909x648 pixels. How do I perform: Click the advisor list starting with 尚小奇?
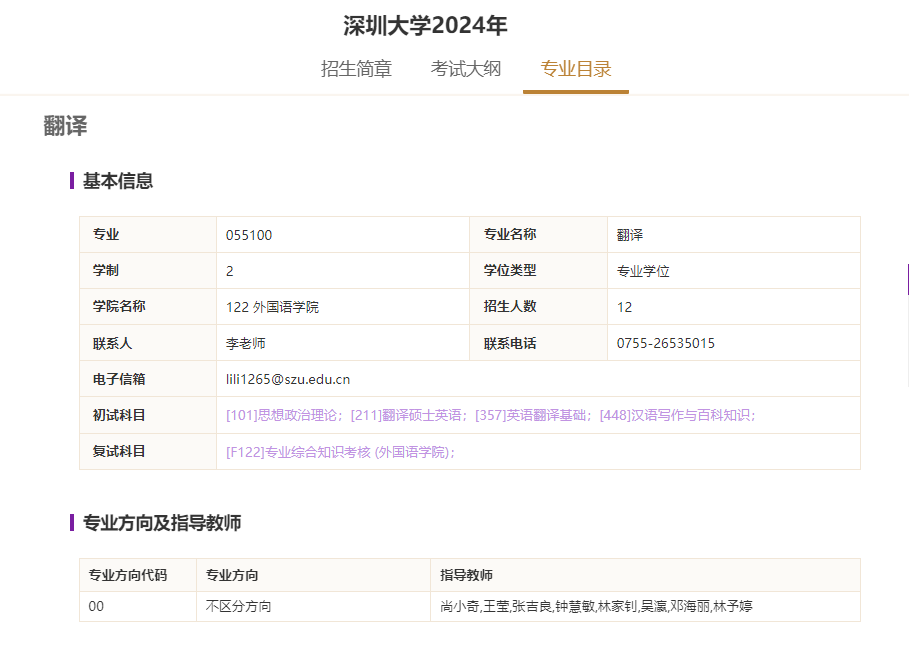[x=596, y=607]
